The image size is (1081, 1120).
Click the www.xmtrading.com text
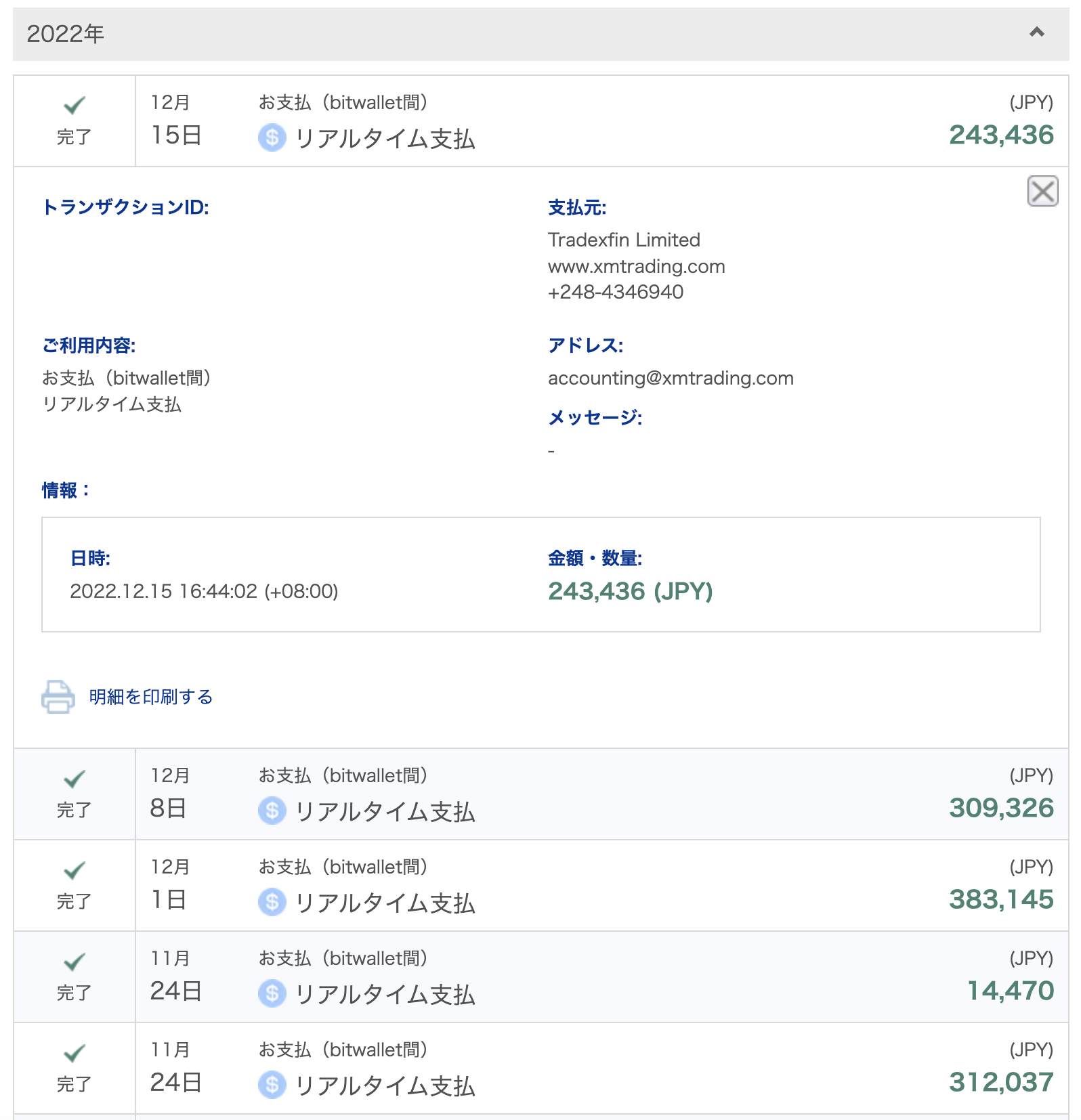tap(637, 266)
